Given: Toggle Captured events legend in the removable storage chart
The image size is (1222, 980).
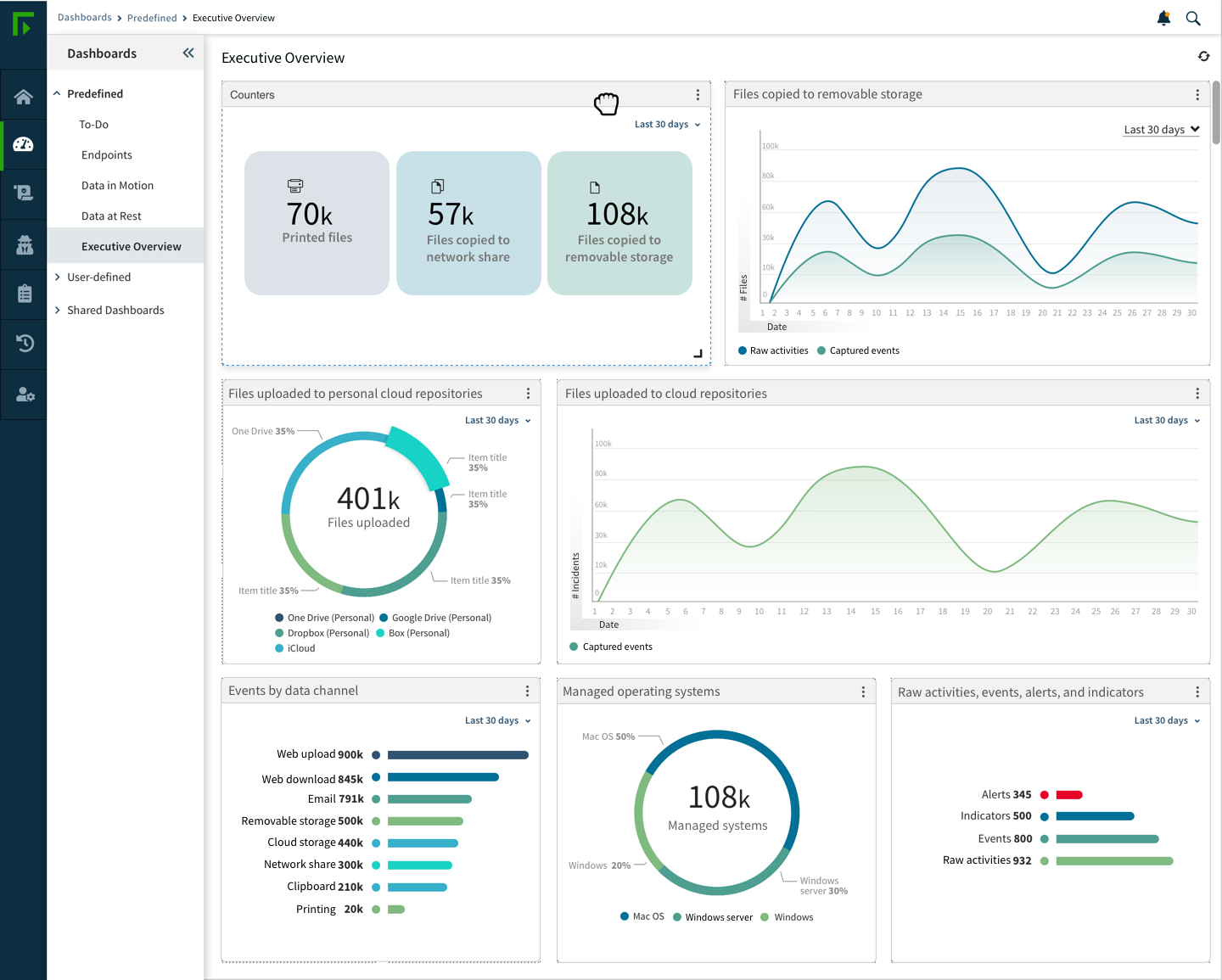Looking at the screenshot, I should tap(858, 350).
